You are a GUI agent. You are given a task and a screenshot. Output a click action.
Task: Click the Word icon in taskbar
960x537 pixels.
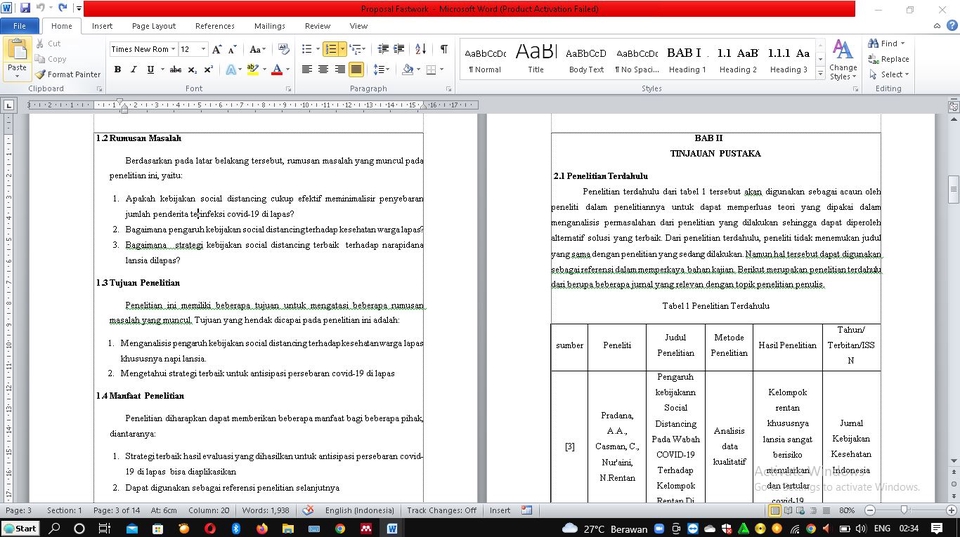click(x=392, y=528)
